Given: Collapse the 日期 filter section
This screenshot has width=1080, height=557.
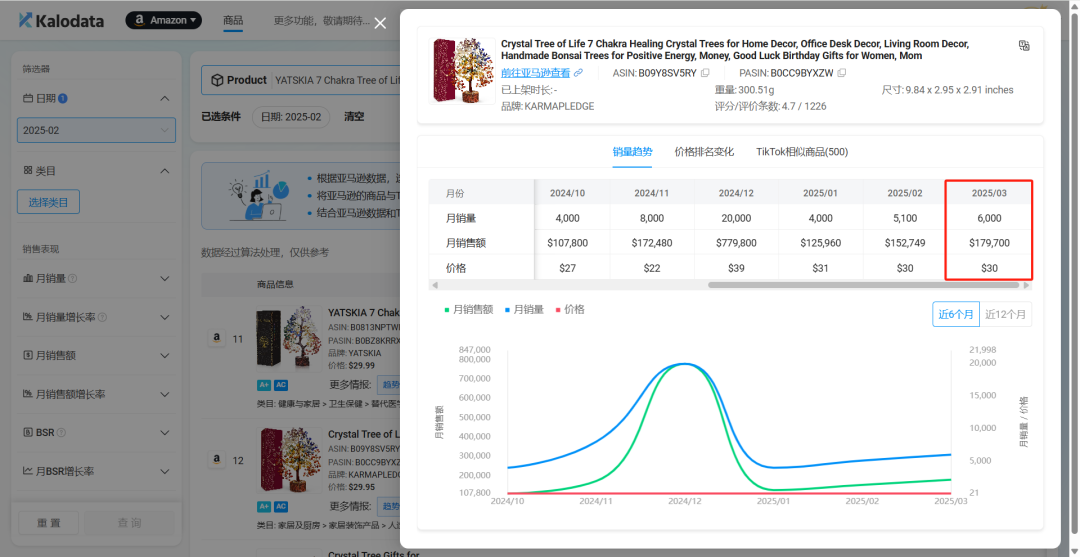Looking at the screenshot, I should 165,98.
